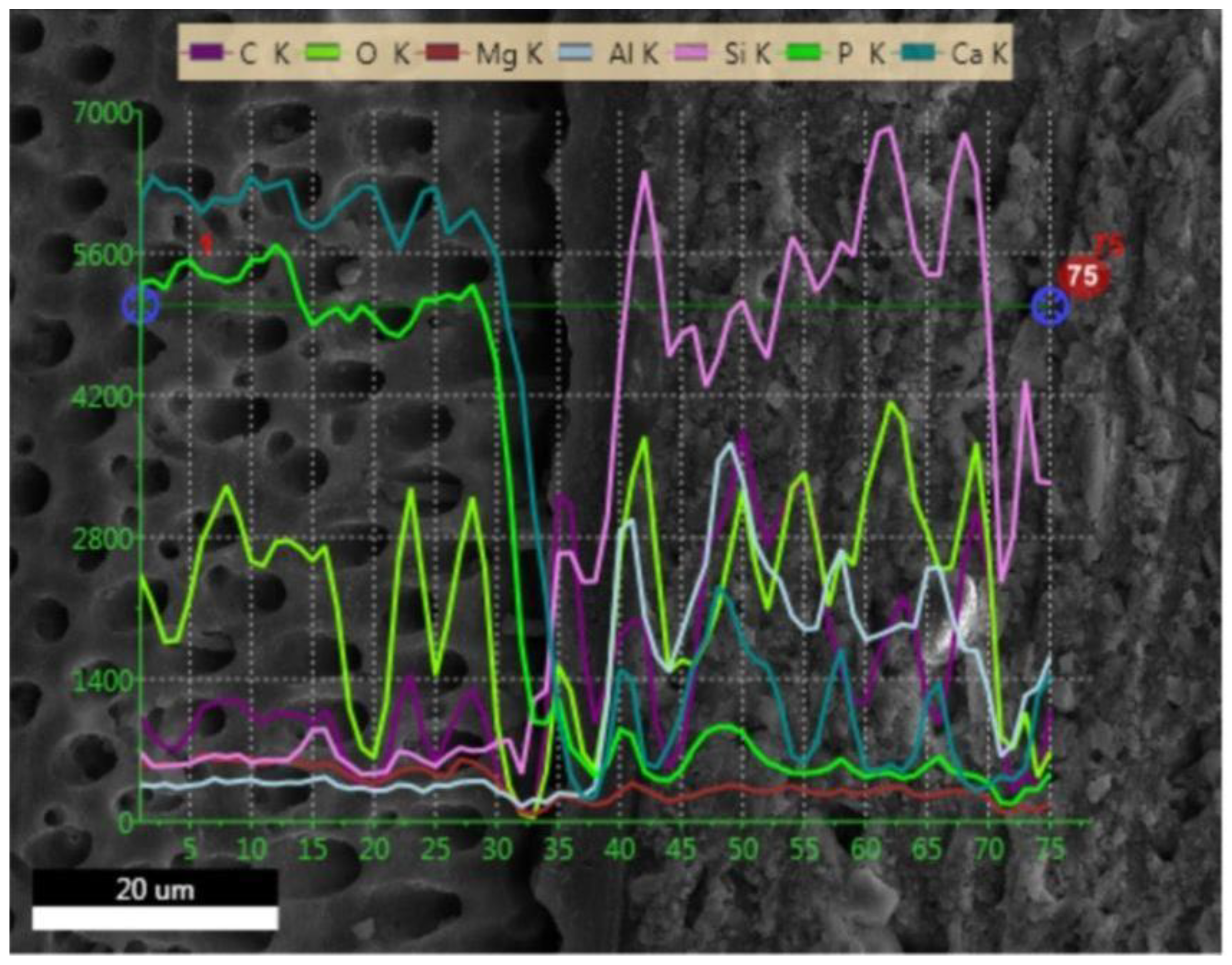Click the small red marker 1 label
1232x965 pixels.
[x=207, y=244]
